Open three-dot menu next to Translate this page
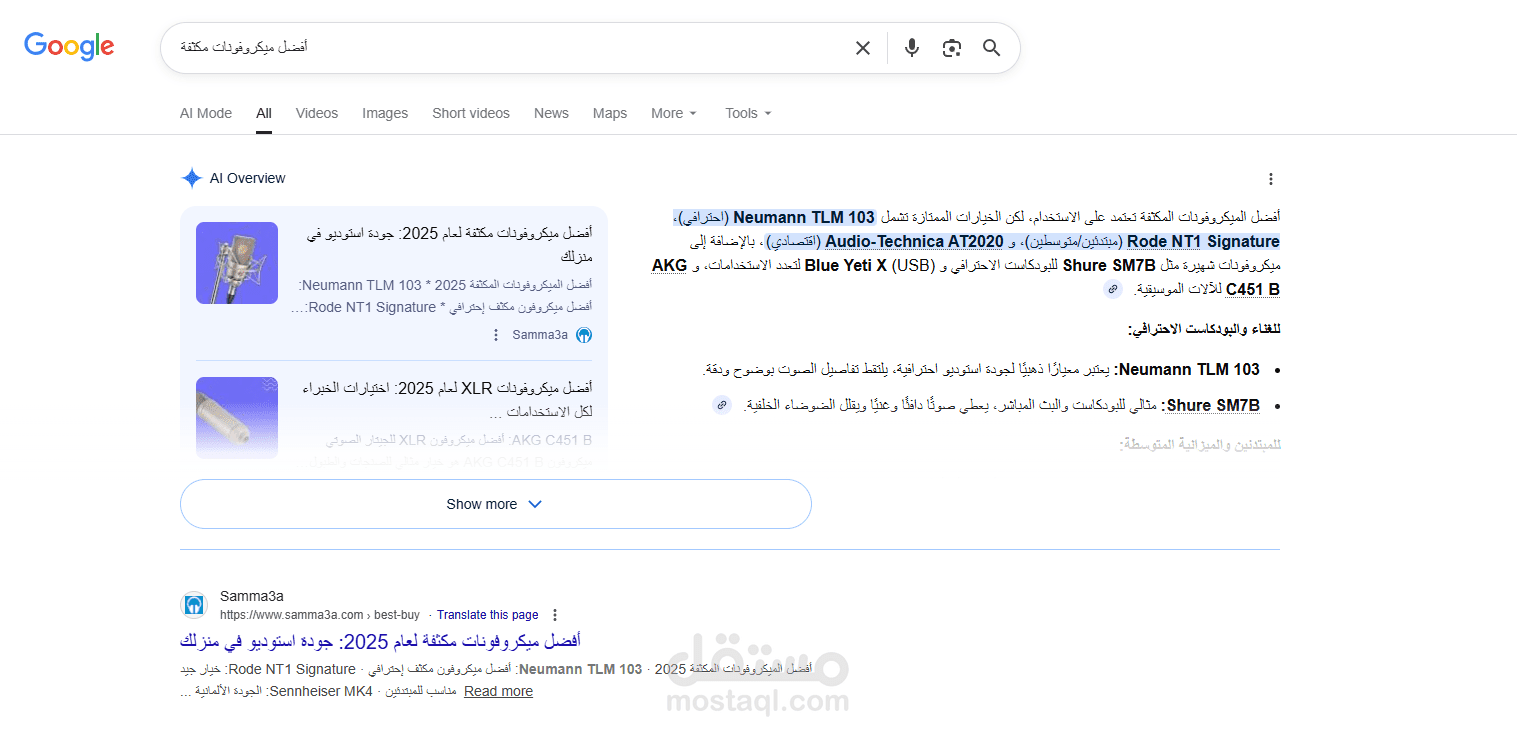 556,615
